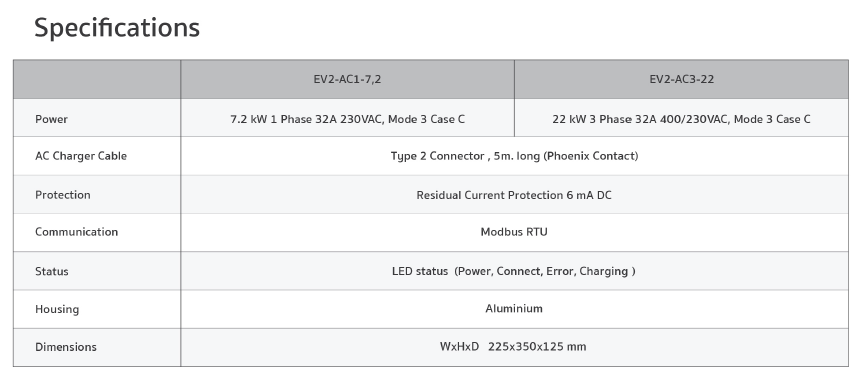
Task: Select the Dimensions row label
Action: pyautogui.click(x=66, y=347)
